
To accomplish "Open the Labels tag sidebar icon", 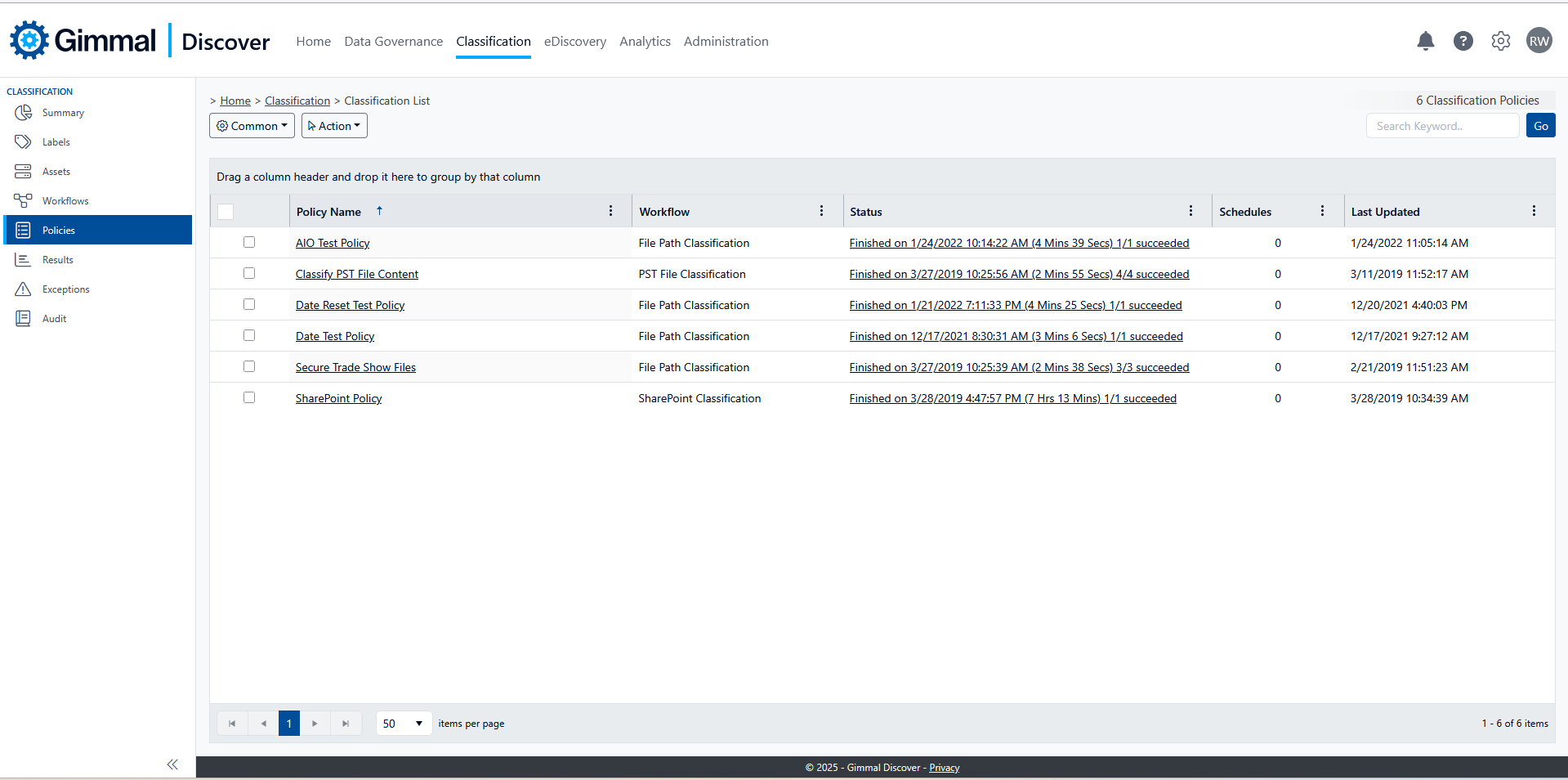I will click(23, 142).
